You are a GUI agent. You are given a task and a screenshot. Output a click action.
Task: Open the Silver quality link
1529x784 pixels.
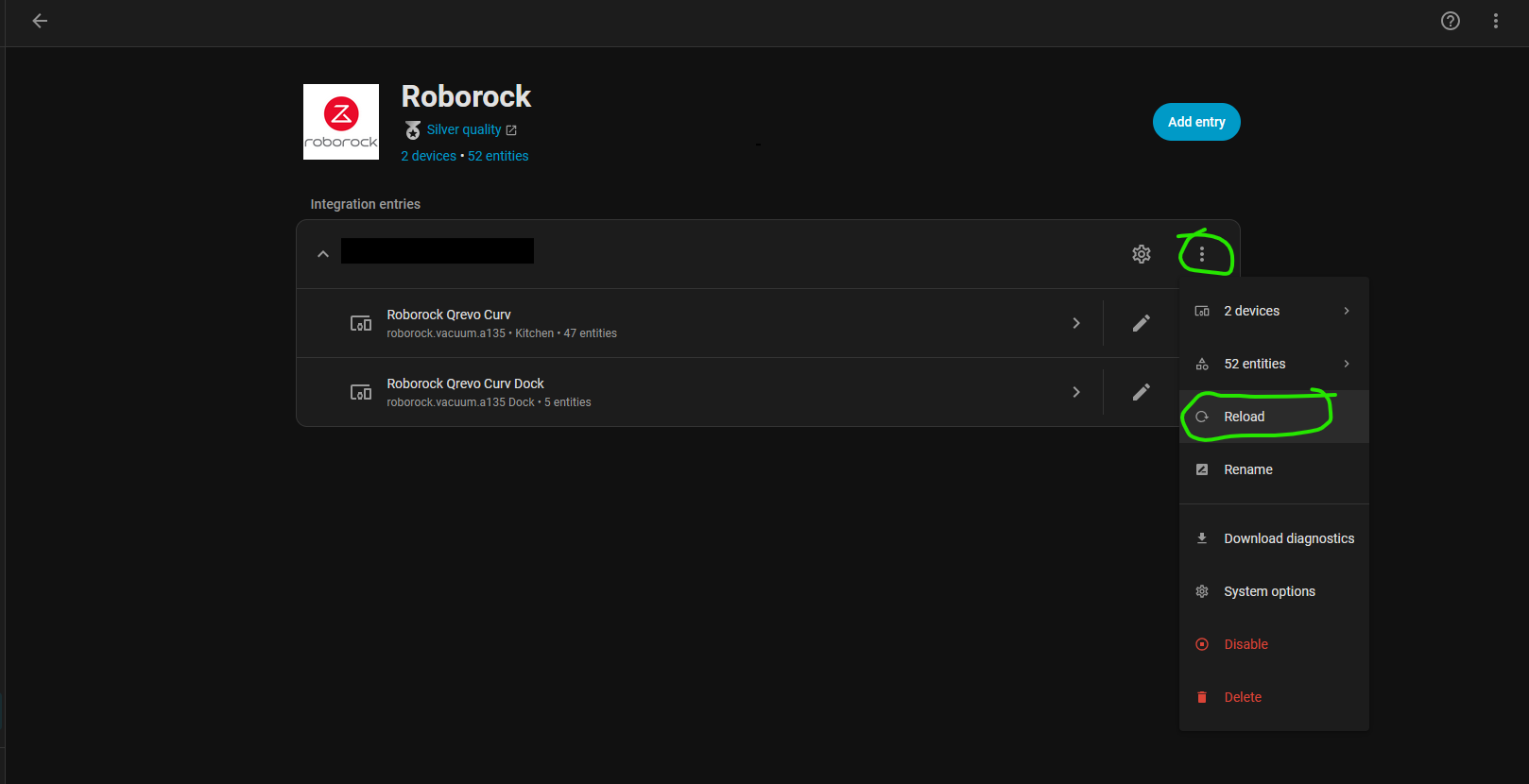click(x=472, y=129)
